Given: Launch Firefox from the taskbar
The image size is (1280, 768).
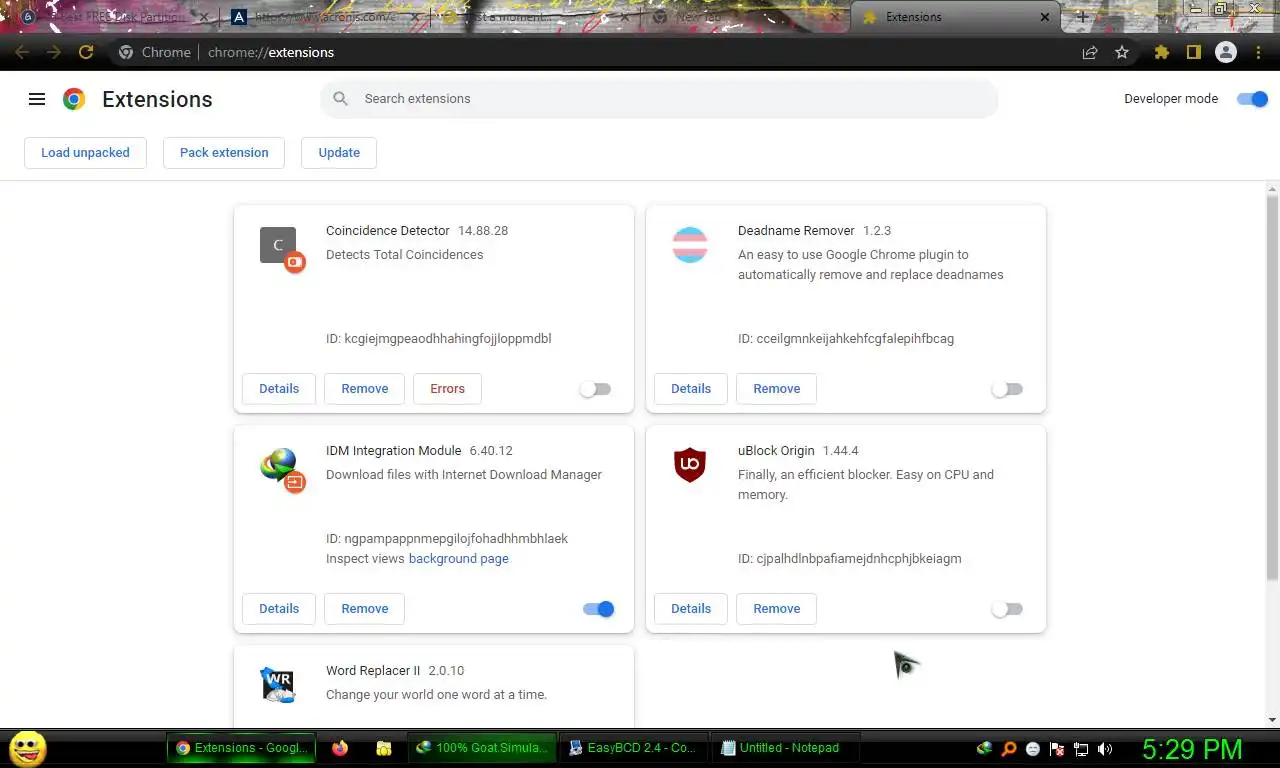Looking at the screenshot, I should pos(340,748).
